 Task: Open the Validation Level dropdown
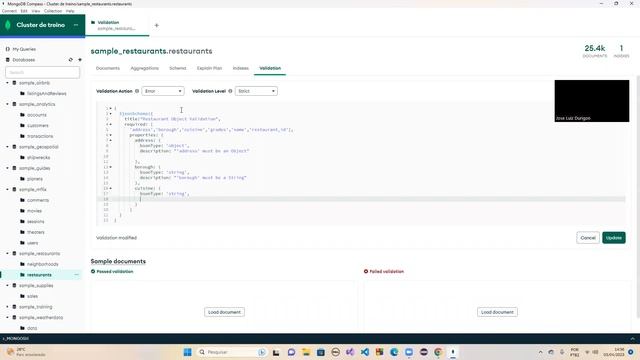point(256,91)
